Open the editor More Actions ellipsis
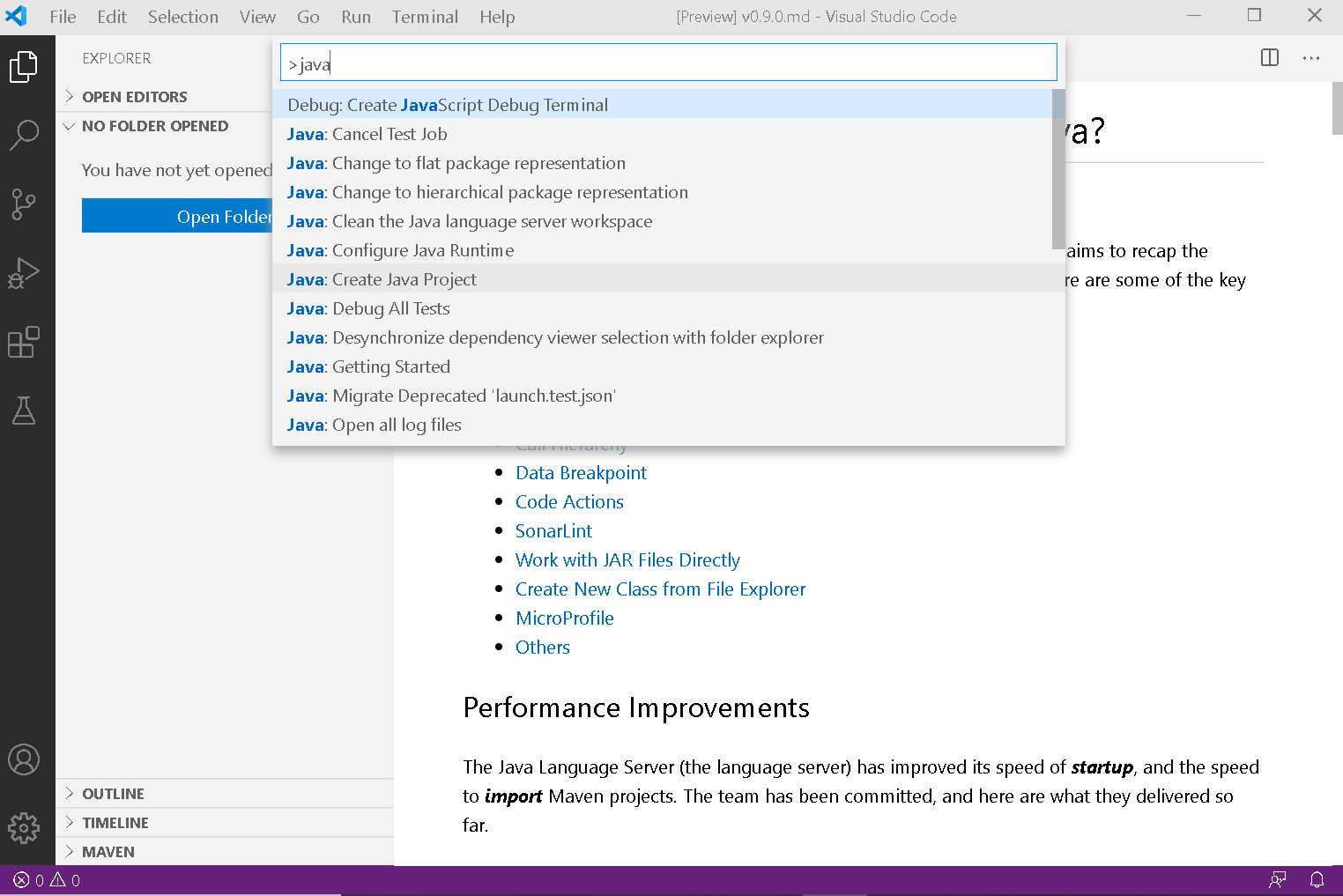Screen dimensions: 1343x896 pos(1311,58)
